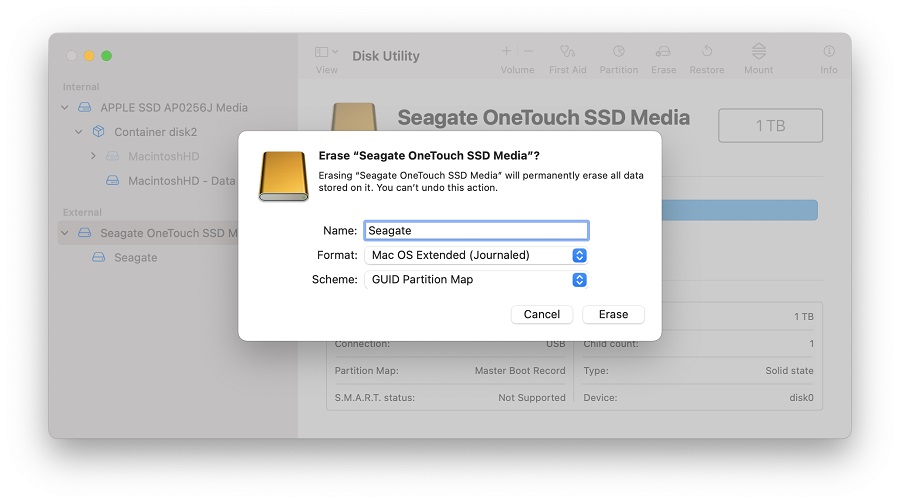Select the MacintoshHD volume in sidebar

pos(164,156)
